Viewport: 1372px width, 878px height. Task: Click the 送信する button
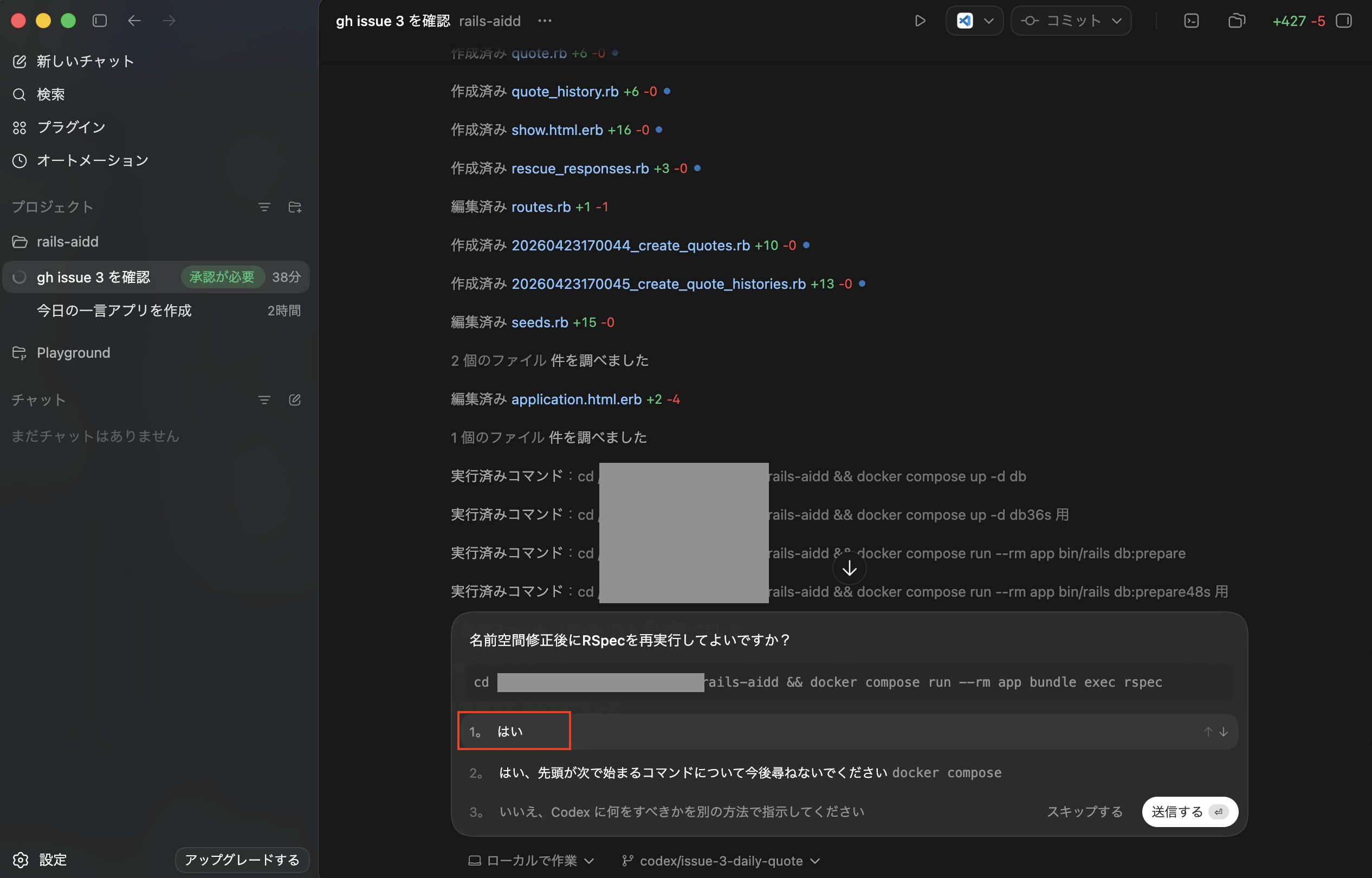1189,811
